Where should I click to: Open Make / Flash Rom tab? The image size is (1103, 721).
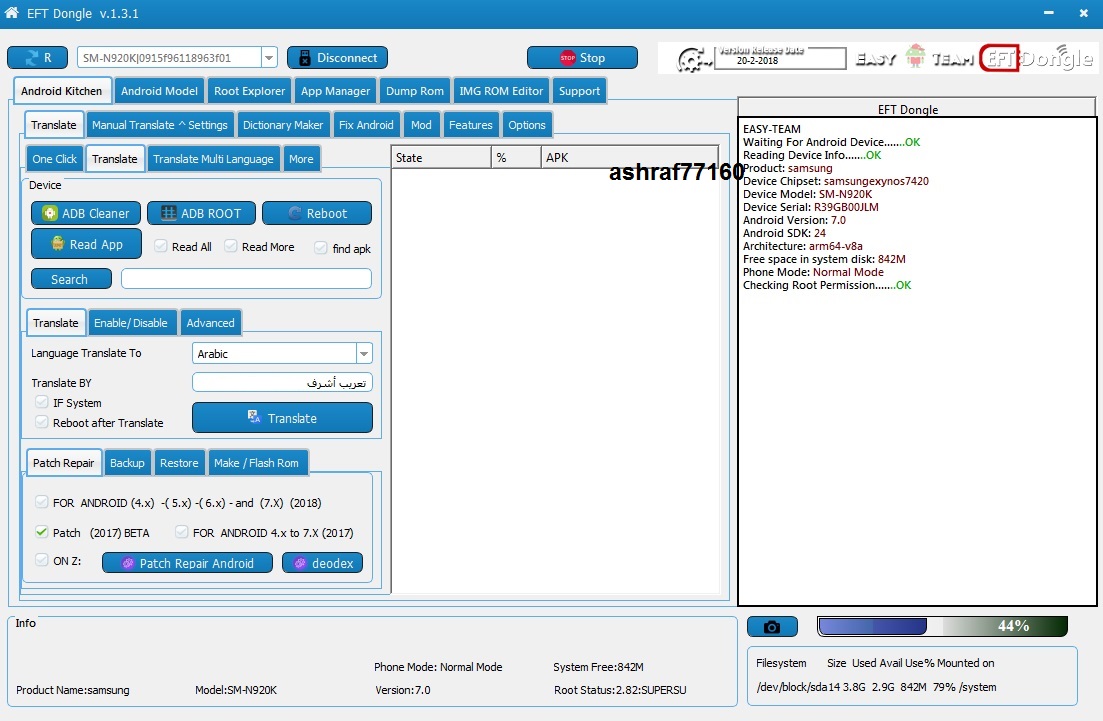(257, 463)
